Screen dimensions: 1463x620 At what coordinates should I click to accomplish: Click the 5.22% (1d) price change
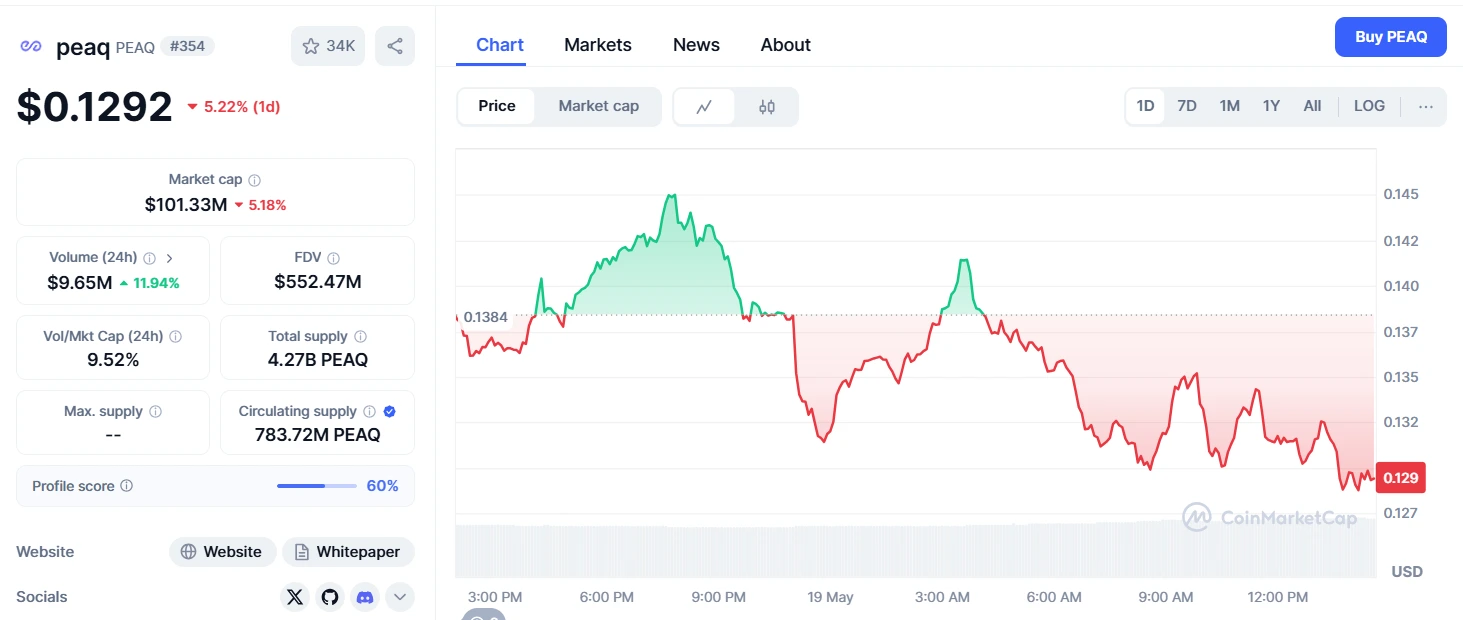tap(233, 106)
